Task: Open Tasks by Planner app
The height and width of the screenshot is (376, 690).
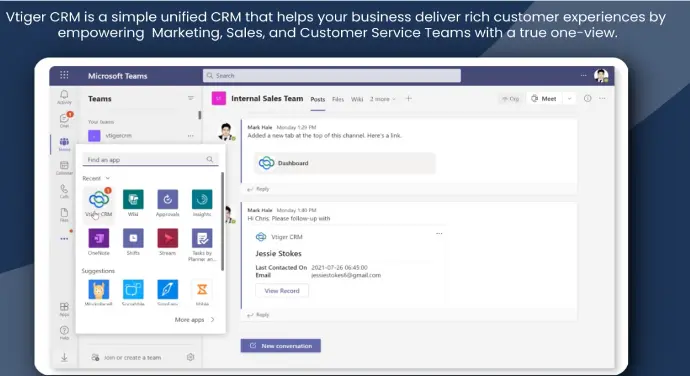Action: tap(202, 245)
